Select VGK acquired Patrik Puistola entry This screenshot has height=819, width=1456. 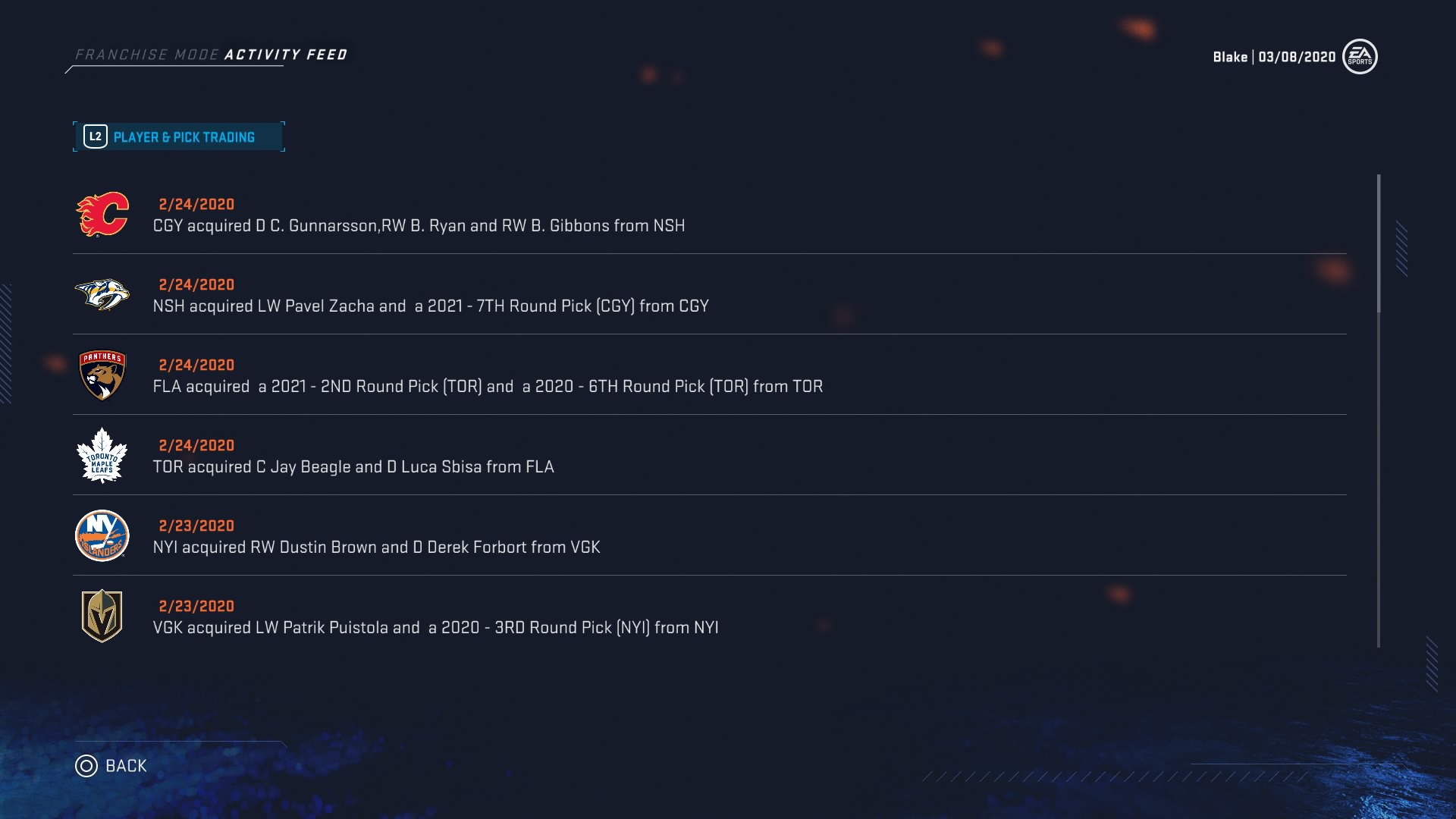click(435, 628)
